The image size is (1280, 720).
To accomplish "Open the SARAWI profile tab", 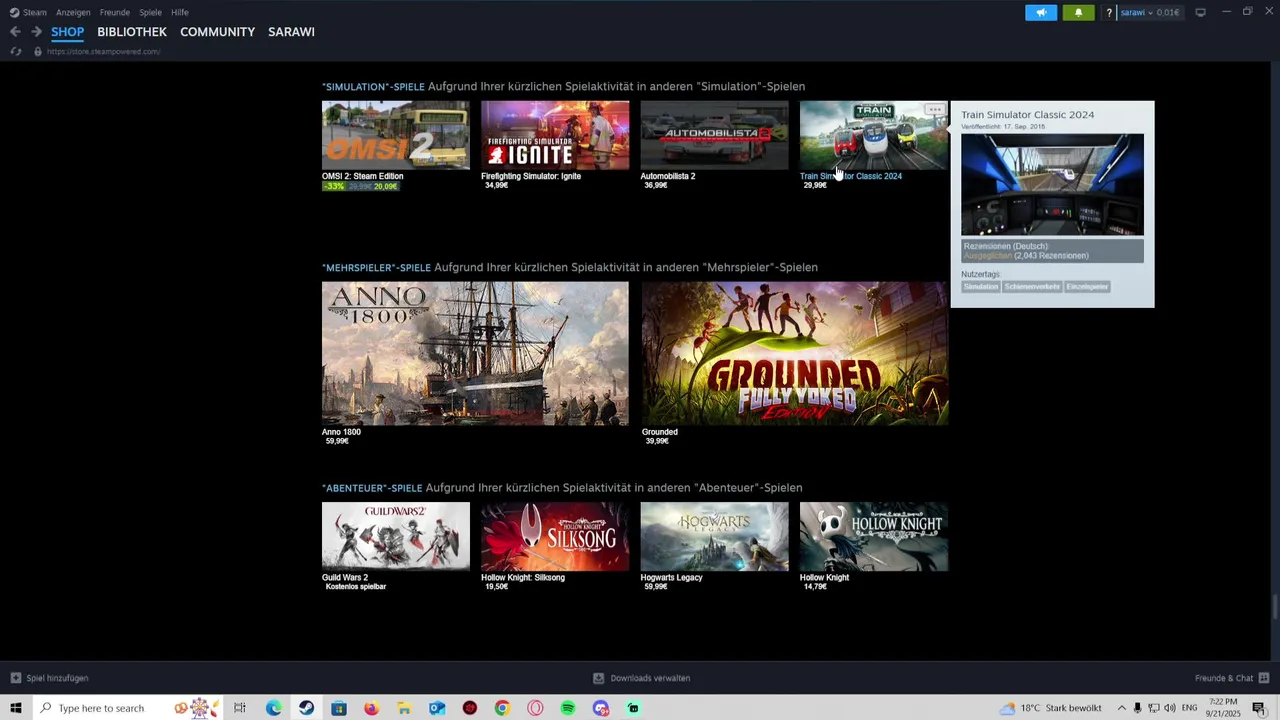I will click(x=291, y=32).
